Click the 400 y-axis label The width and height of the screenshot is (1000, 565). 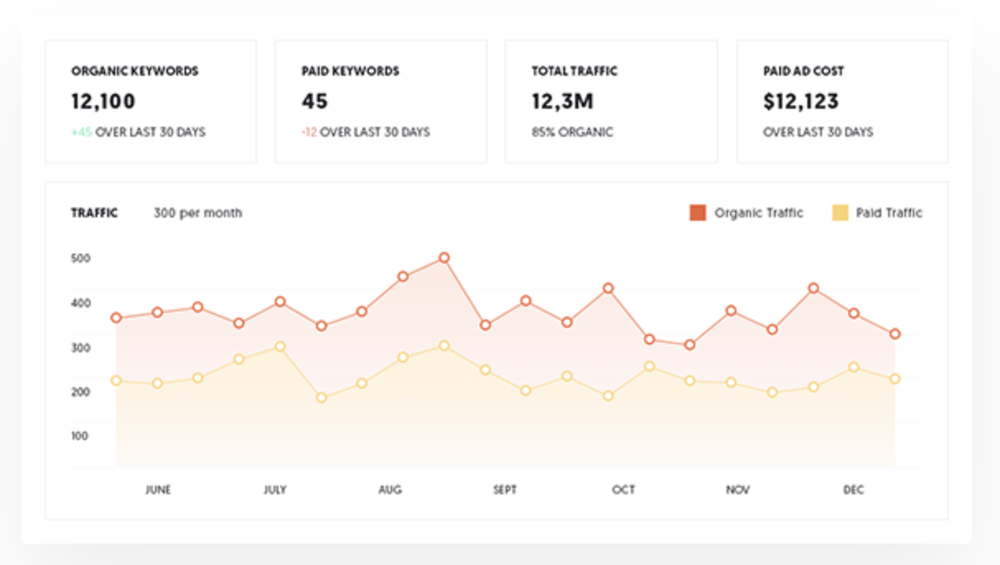click(80, 303)
